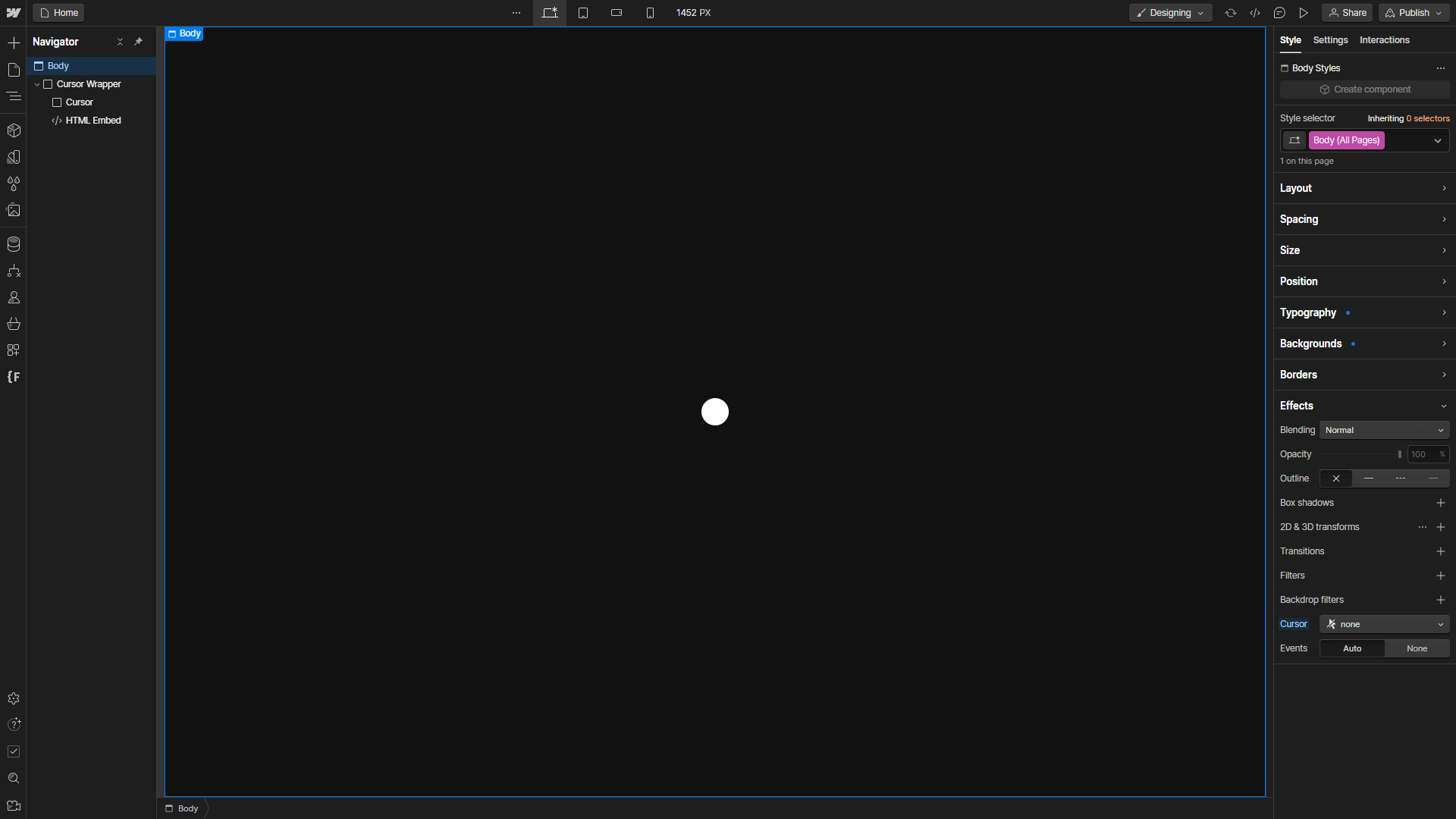Viewport: 1456px width, 819px height.
Task: Open the Add Elements panel
Action: pos(14,42)
